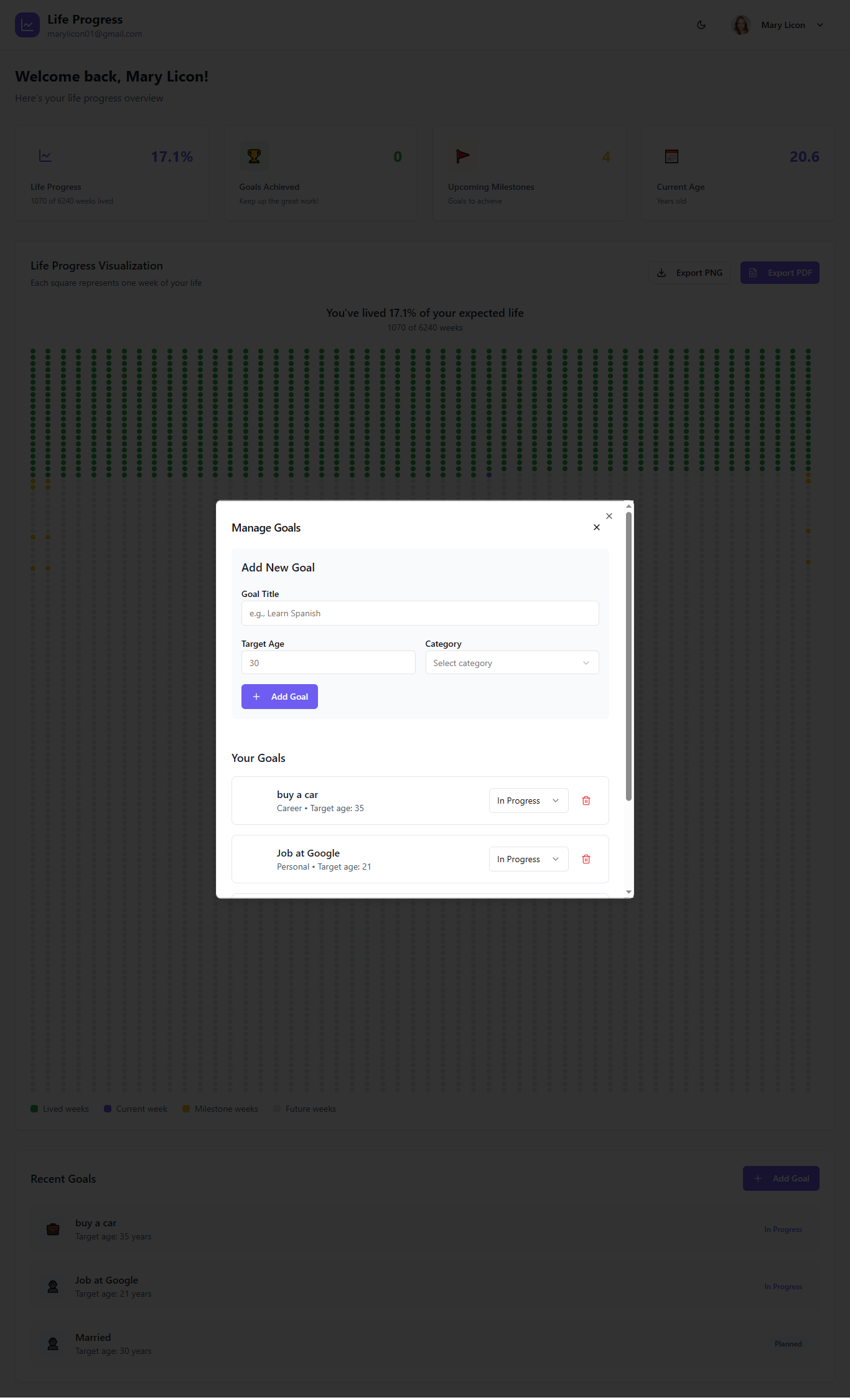This screenshot has height=1400, width=850.
Task: Click the Goal Title input field
Action: (x=420, y=613)
